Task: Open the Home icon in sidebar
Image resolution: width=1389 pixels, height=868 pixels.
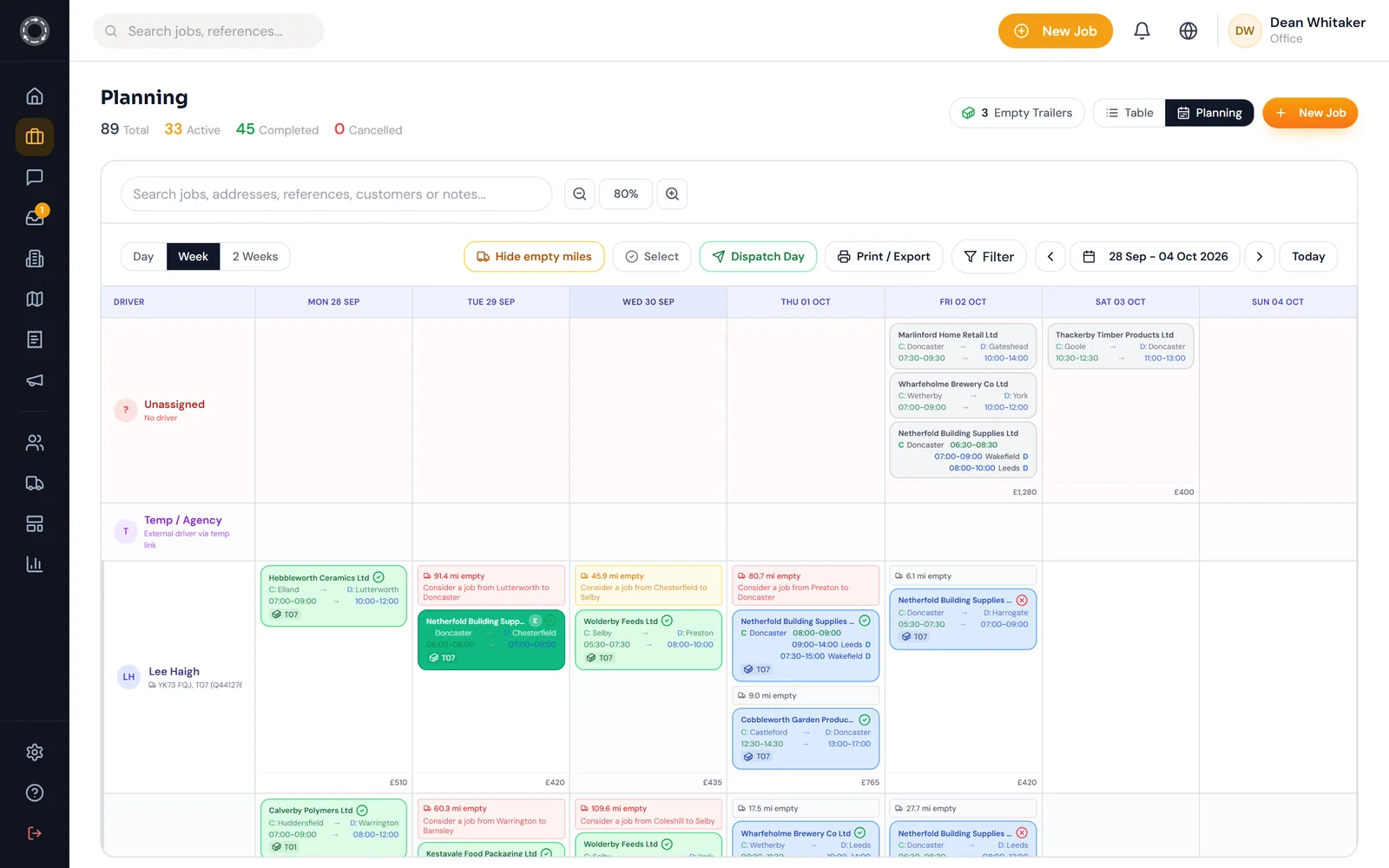Action: [x=35, y=96]
